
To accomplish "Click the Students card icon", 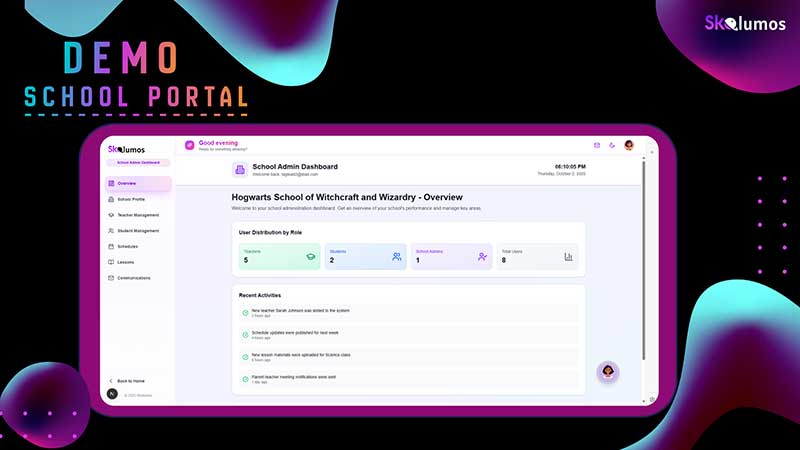I will click(397, 257).
